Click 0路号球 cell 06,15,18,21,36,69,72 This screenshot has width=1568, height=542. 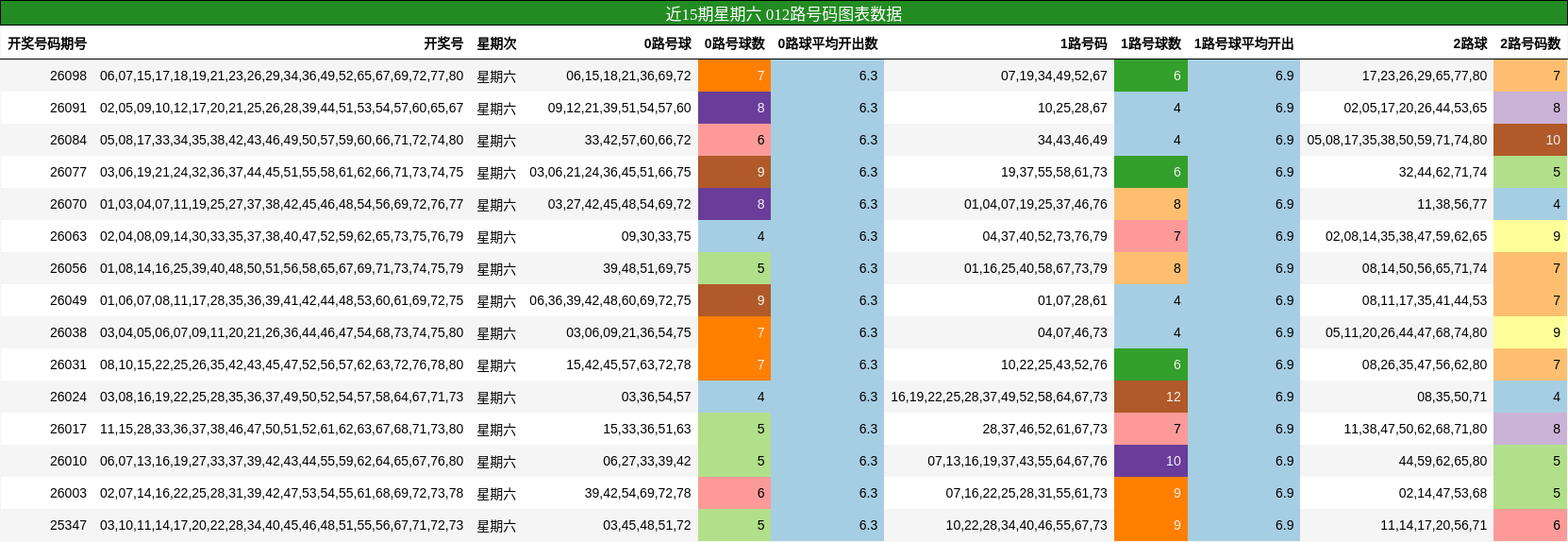[x=628, y=76]
